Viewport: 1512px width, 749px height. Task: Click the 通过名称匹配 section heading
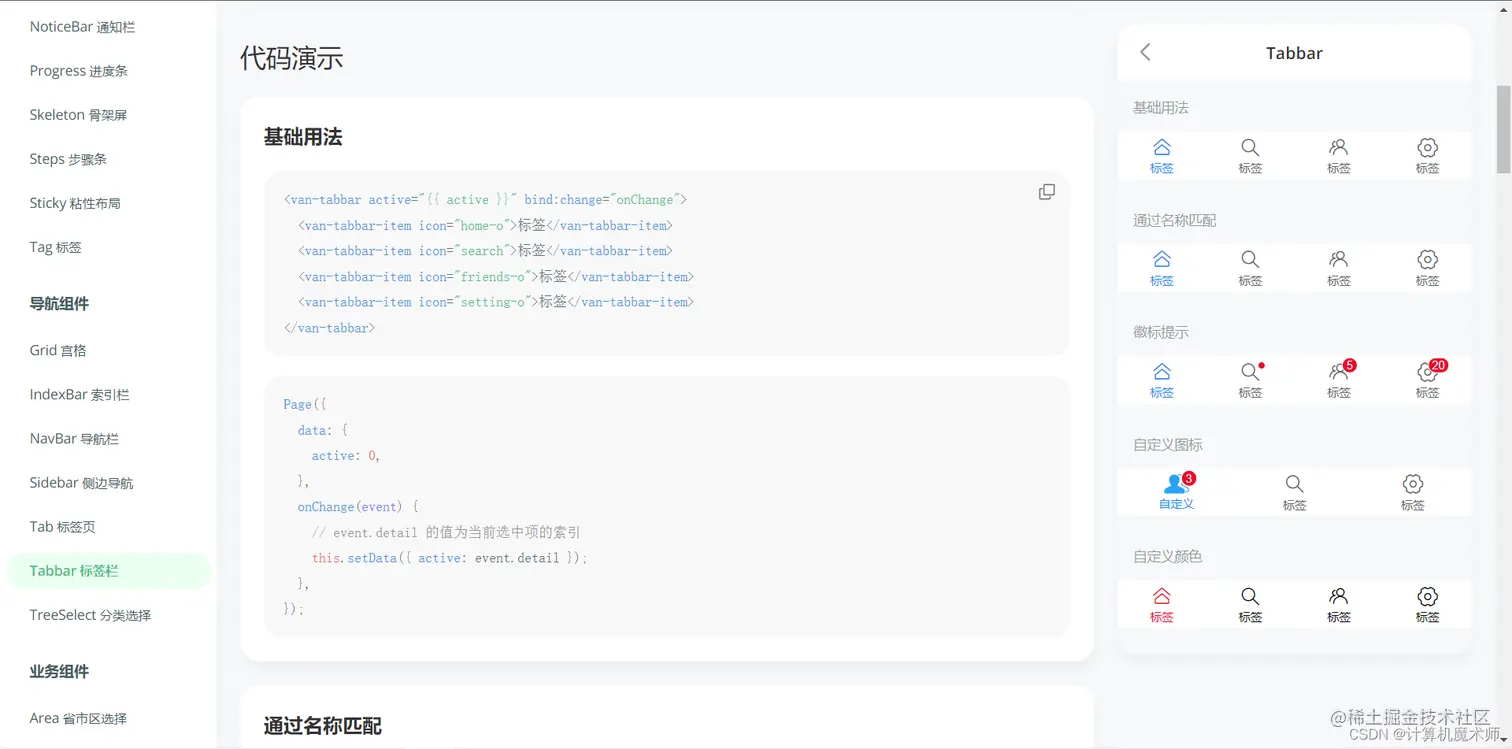click(x=323, y=726)
